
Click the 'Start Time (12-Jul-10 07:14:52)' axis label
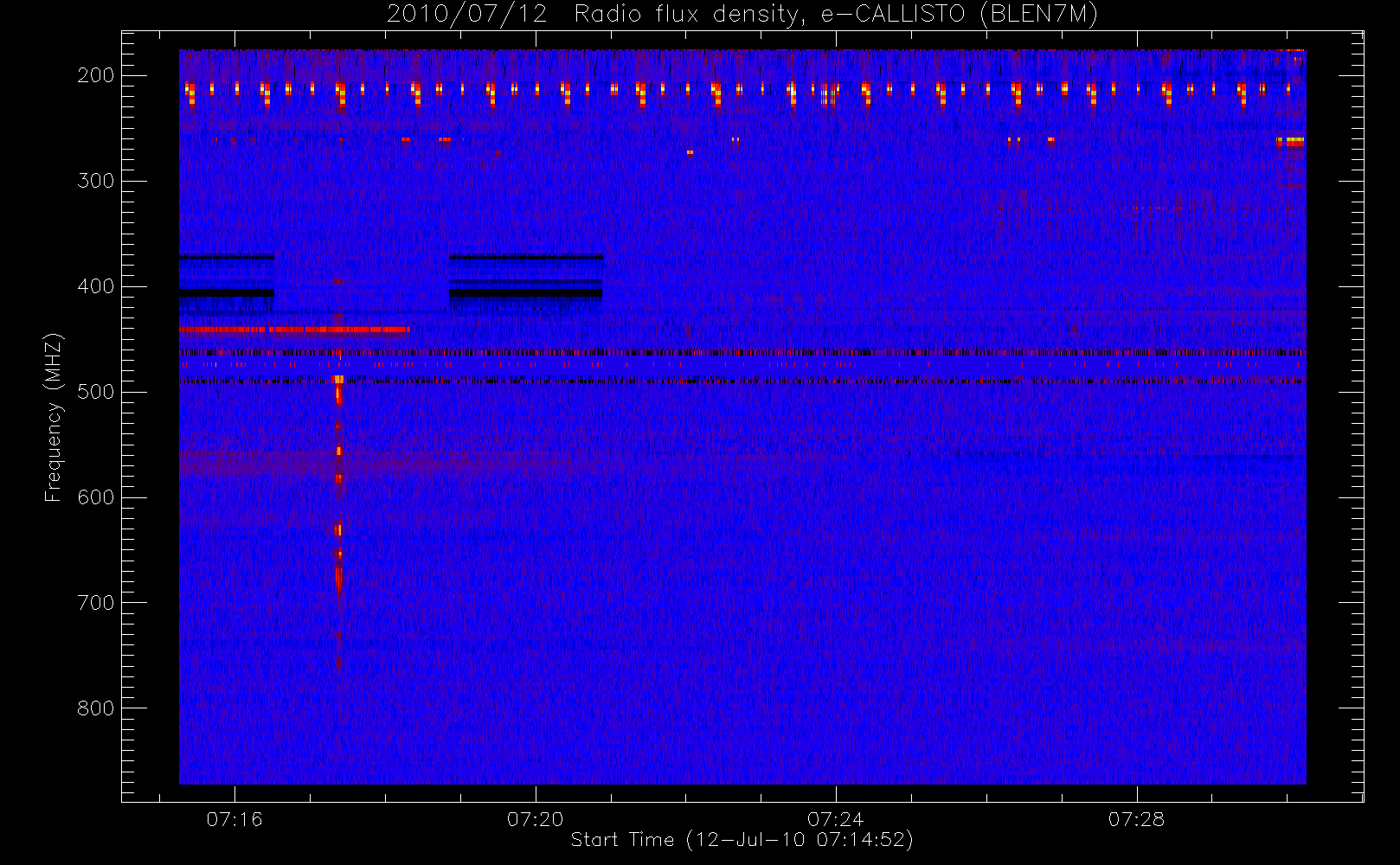coord(742,840)
